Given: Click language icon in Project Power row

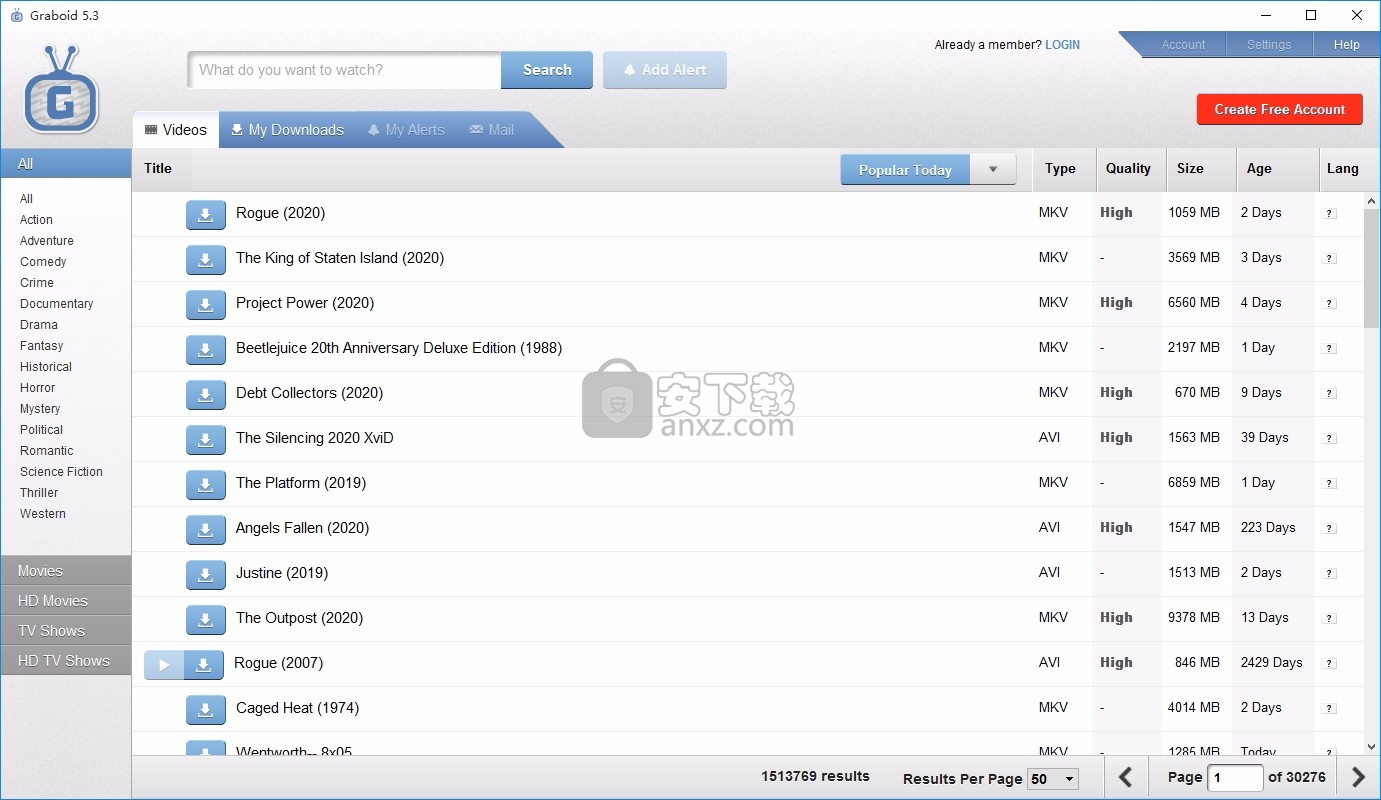Looking at the screenshot, I should point(1329,303).
